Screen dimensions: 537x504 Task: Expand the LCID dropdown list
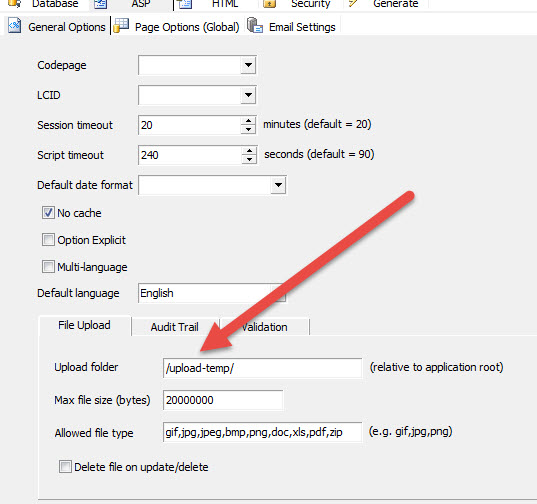248,95
